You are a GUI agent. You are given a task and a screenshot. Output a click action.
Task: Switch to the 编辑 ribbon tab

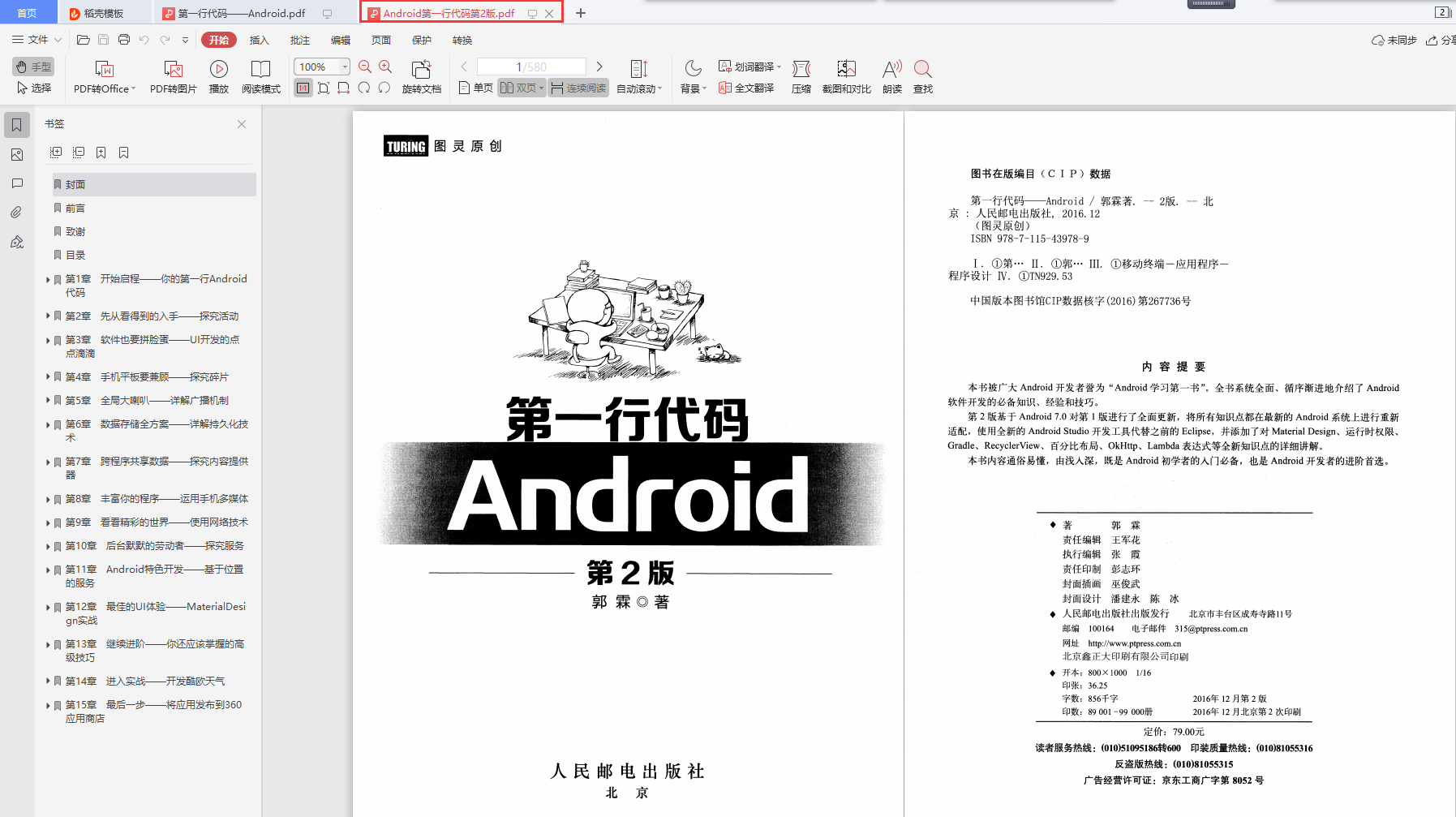tap(341, 40)
